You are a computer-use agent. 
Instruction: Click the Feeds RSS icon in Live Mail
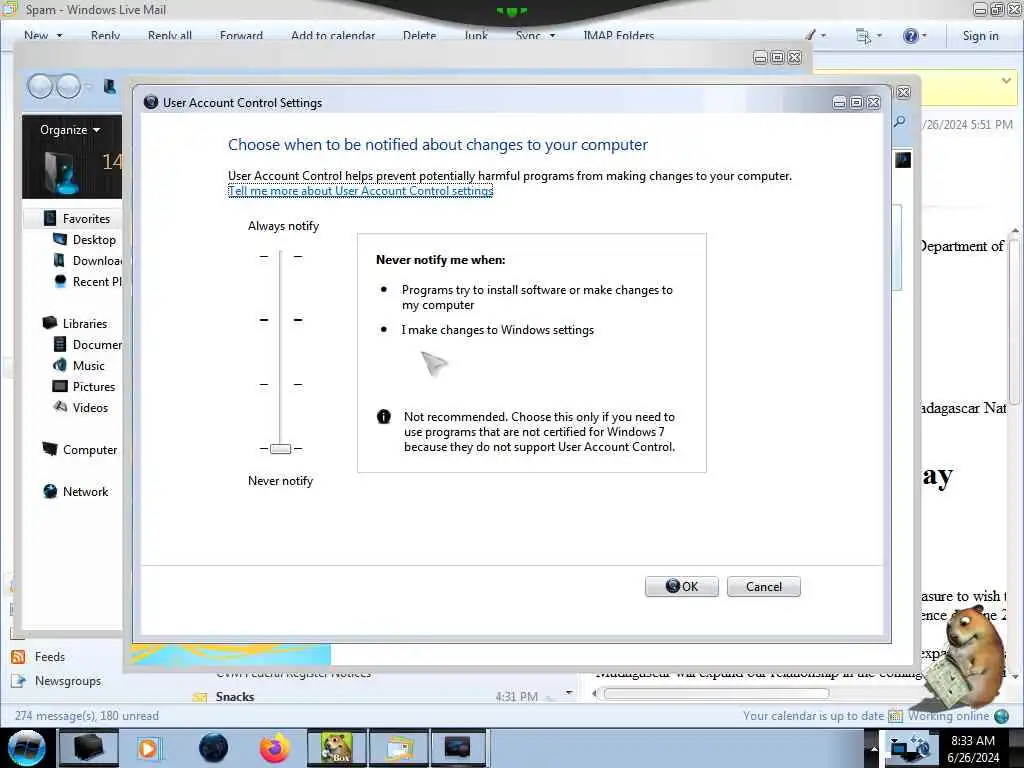(18, 656)
